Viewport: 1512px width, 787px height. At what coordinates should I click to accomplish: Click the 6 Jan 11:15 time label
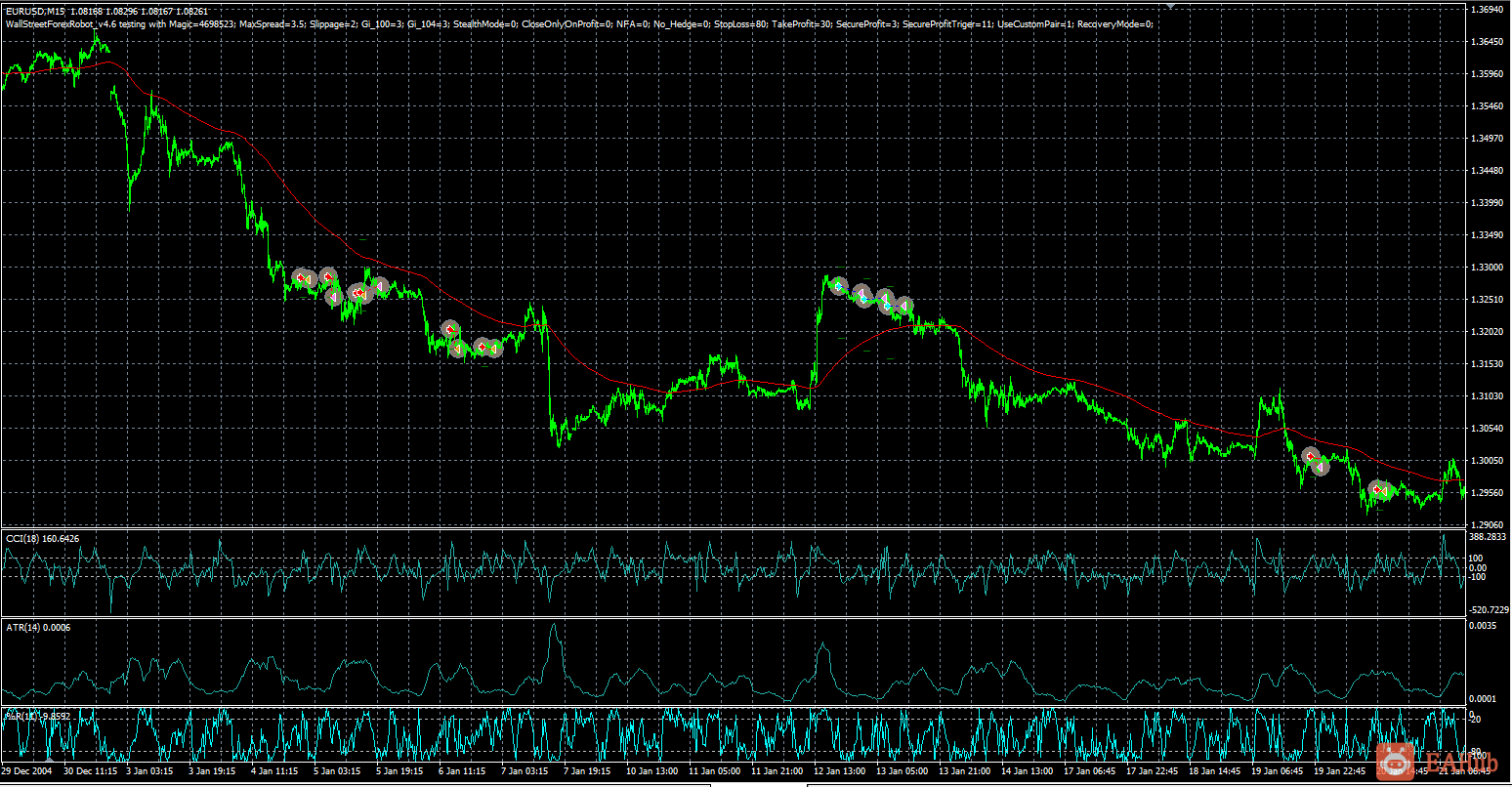(462, 770)
